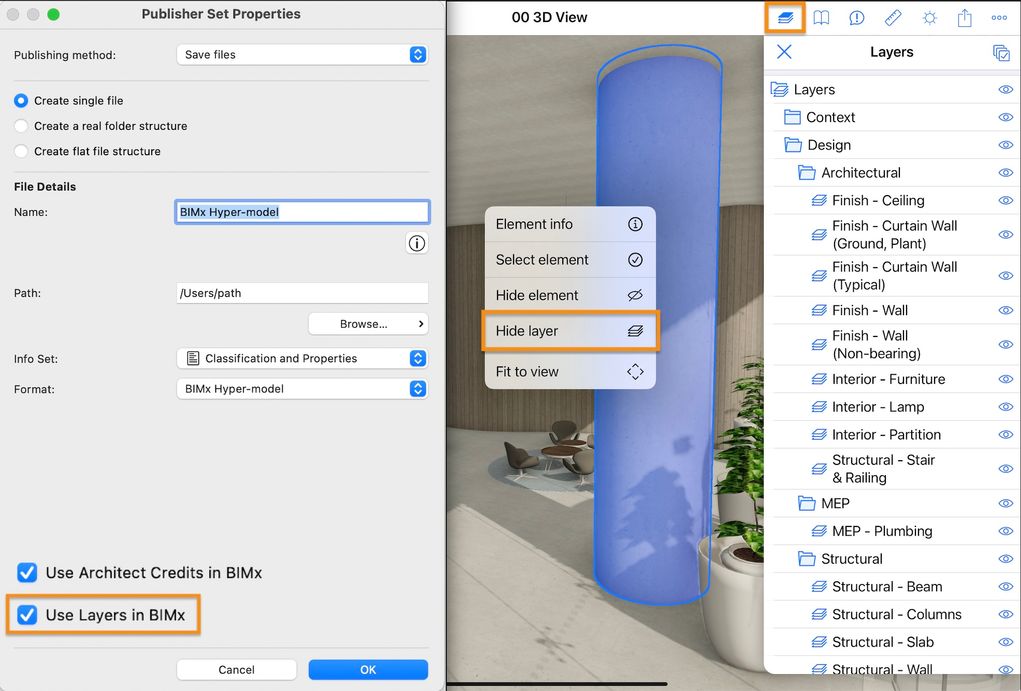Click the Element info circle-i icon
The height and width of the screenshot is (691, 1021).
[x=635, y=224]
